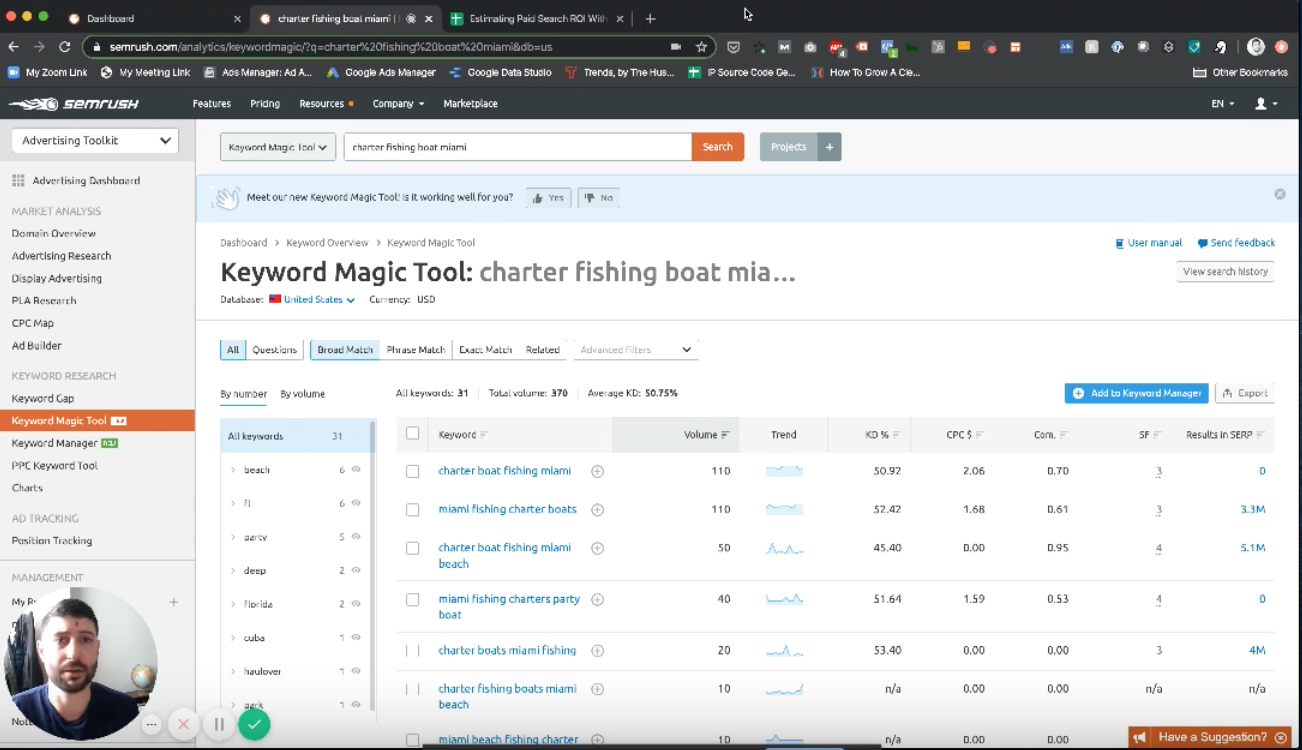Check charter boat fishing miami row

pyautogui.click(x=412, y=471)
